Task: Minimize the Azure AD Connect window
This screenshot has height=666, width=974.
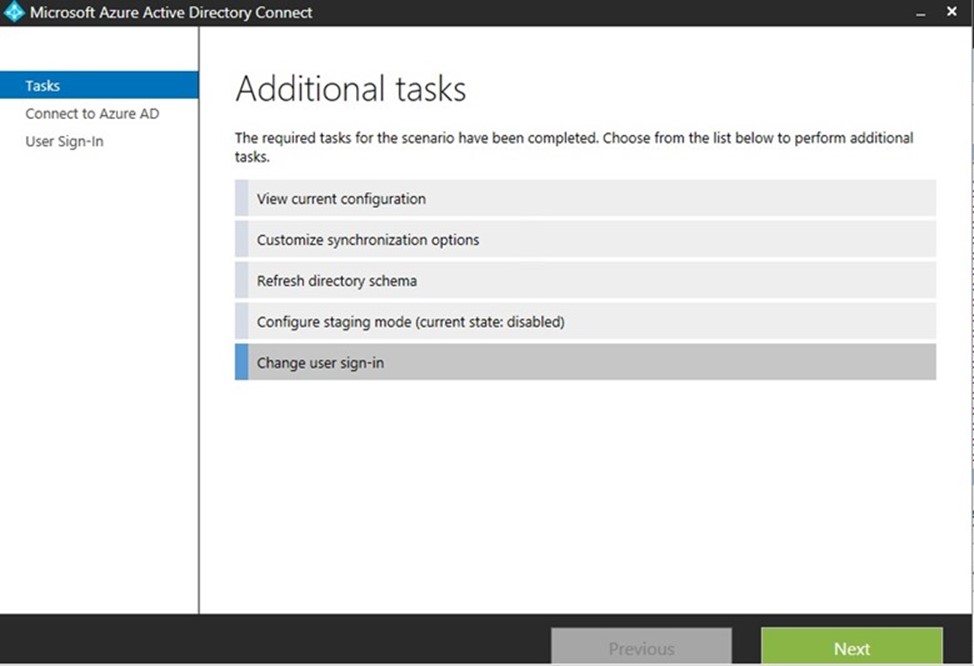Action: pyautogui.click(x=921, y=12)
